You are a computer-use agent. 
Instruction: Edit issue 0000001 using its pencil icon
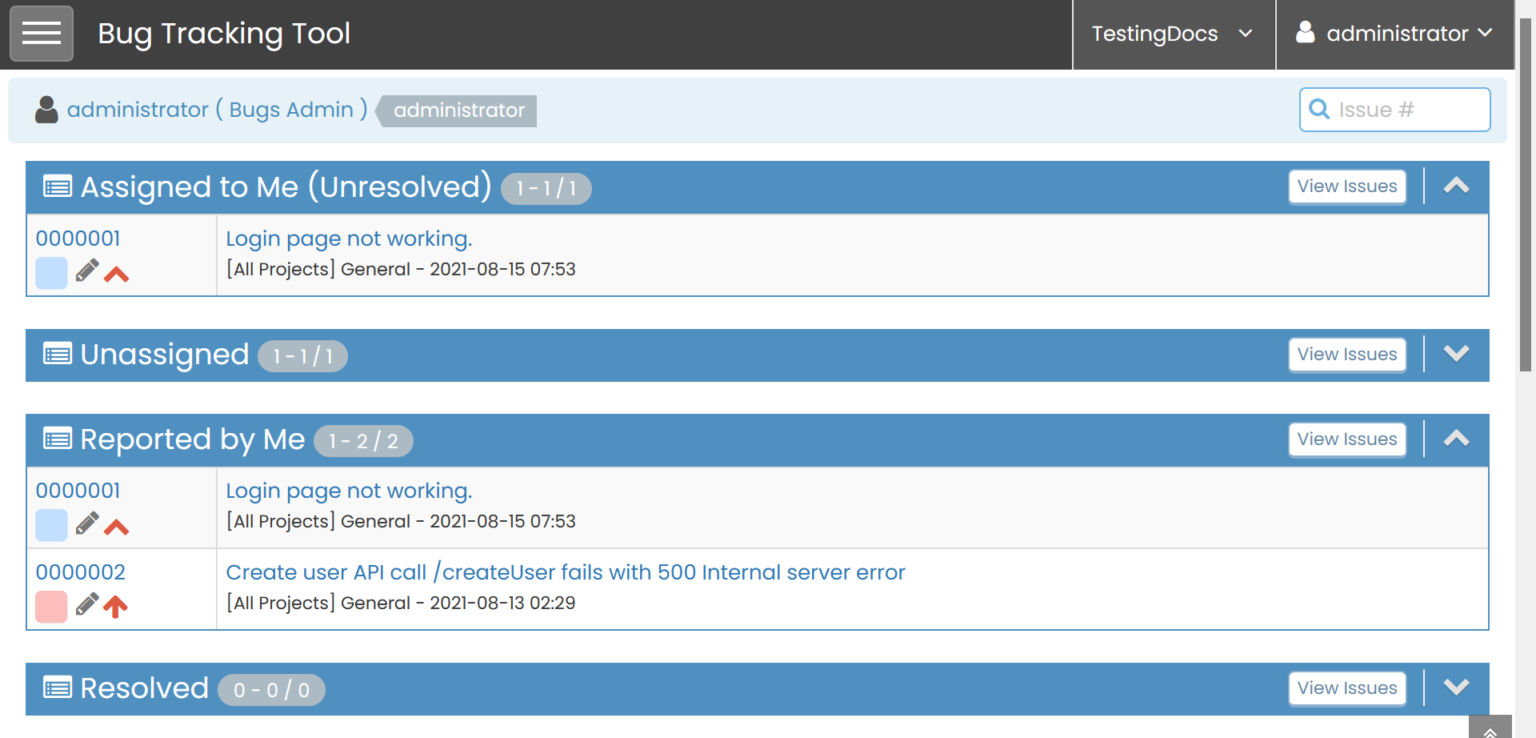tap(87, 270)
